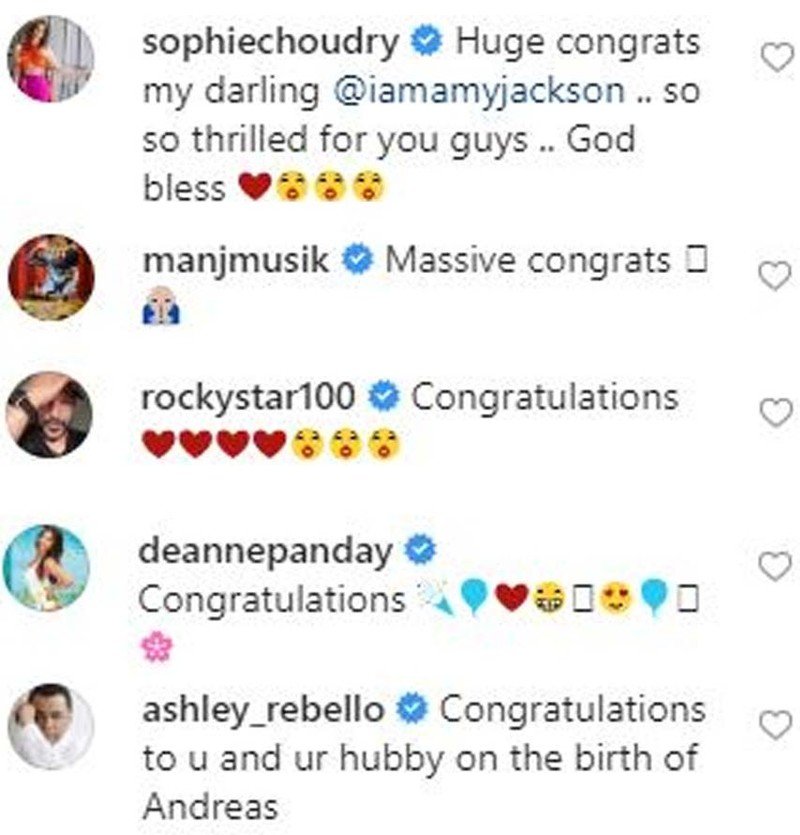View rockystar100's profile photo
Screen dimensions: 800x835
point(50,414)
